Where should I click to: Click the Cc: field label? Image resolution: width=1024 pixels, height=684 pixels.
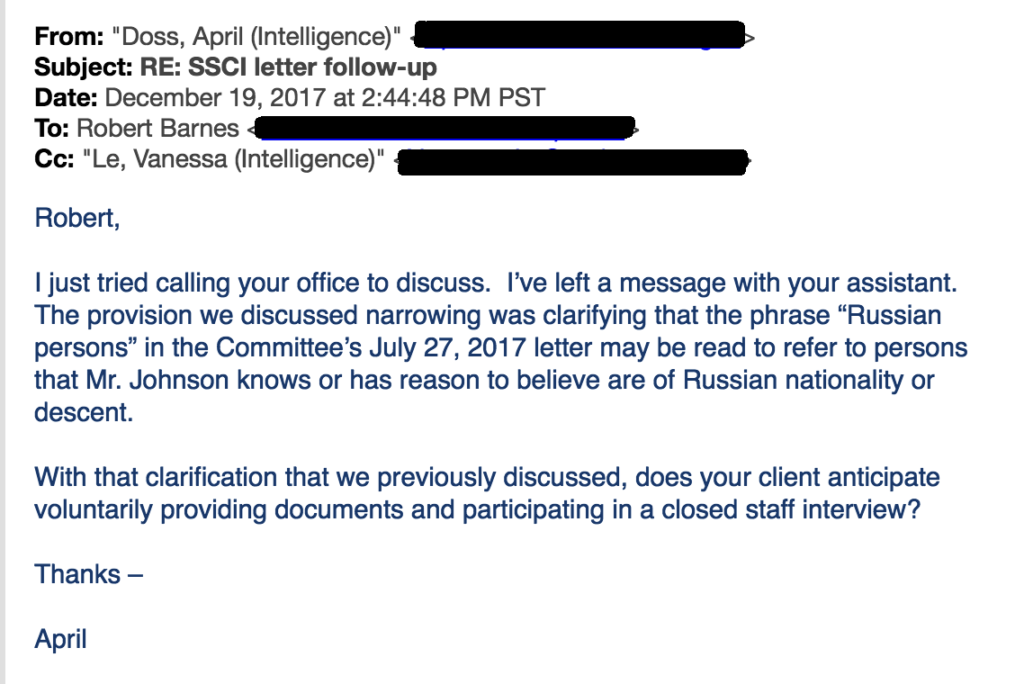tap(54, 159)
